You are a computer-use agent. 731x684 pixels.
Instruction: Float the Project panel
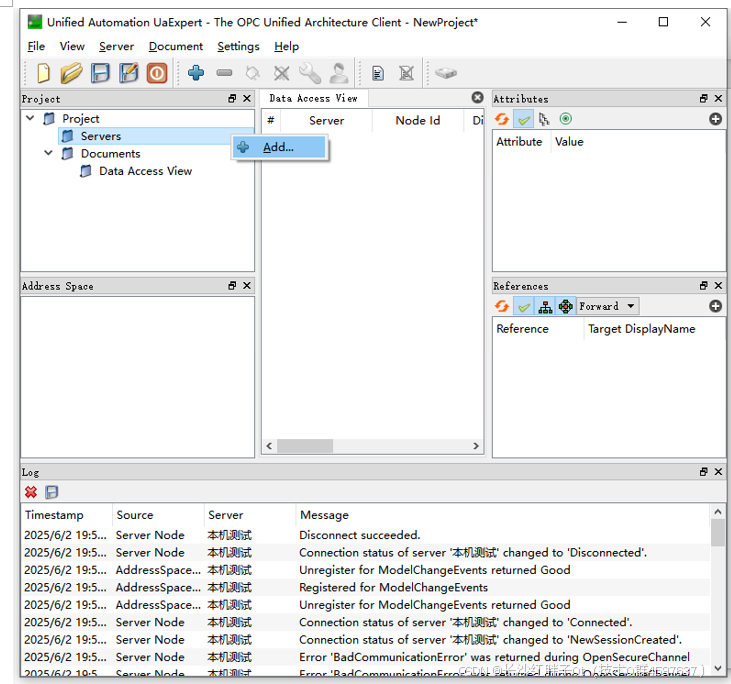232,98
